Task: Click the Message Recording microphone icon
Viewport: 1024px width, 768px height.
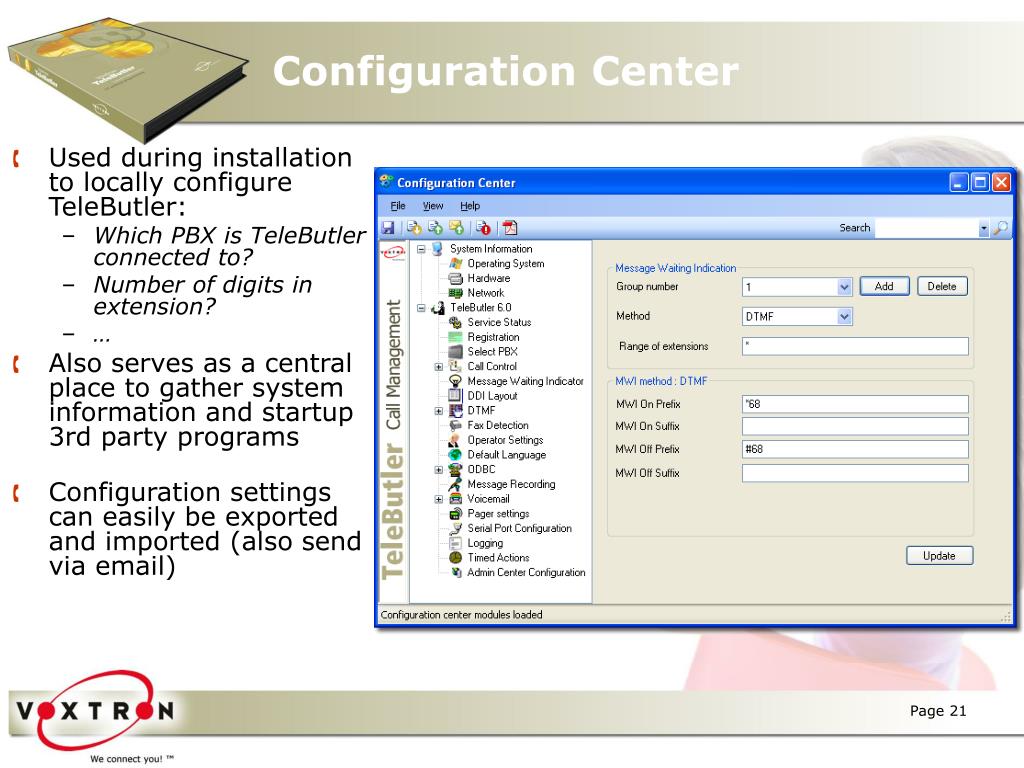Action: point(456,484)
